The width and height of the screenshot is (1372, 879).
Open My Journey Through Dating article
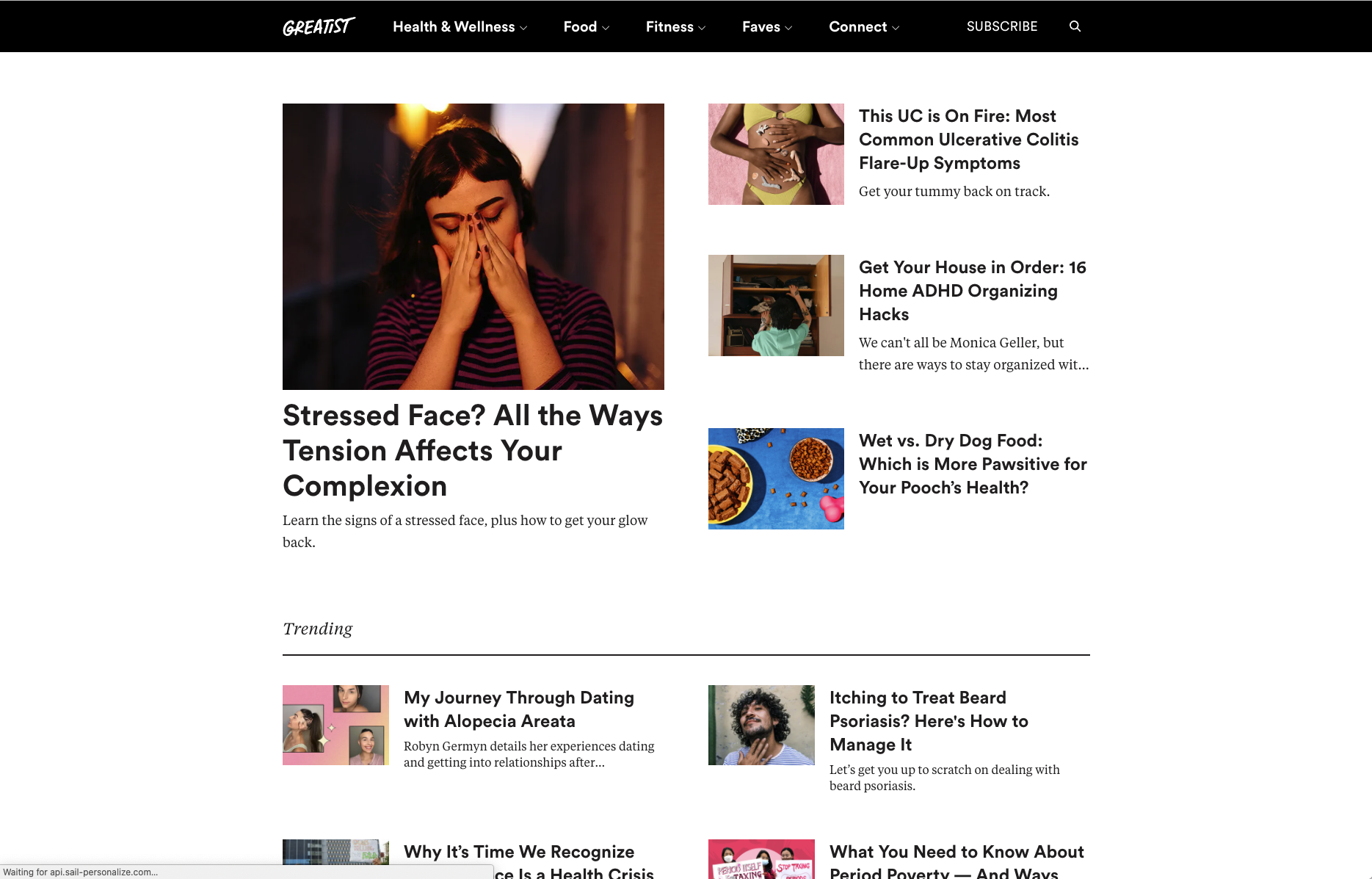tap(519, 709)
